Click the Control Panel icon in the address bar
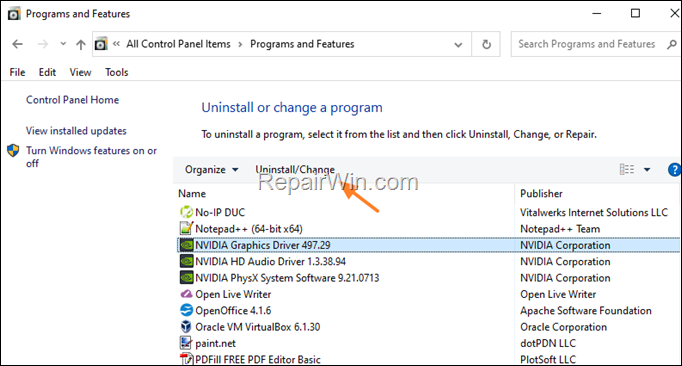The height and width of the screenshot is (366, 682). 101,44
